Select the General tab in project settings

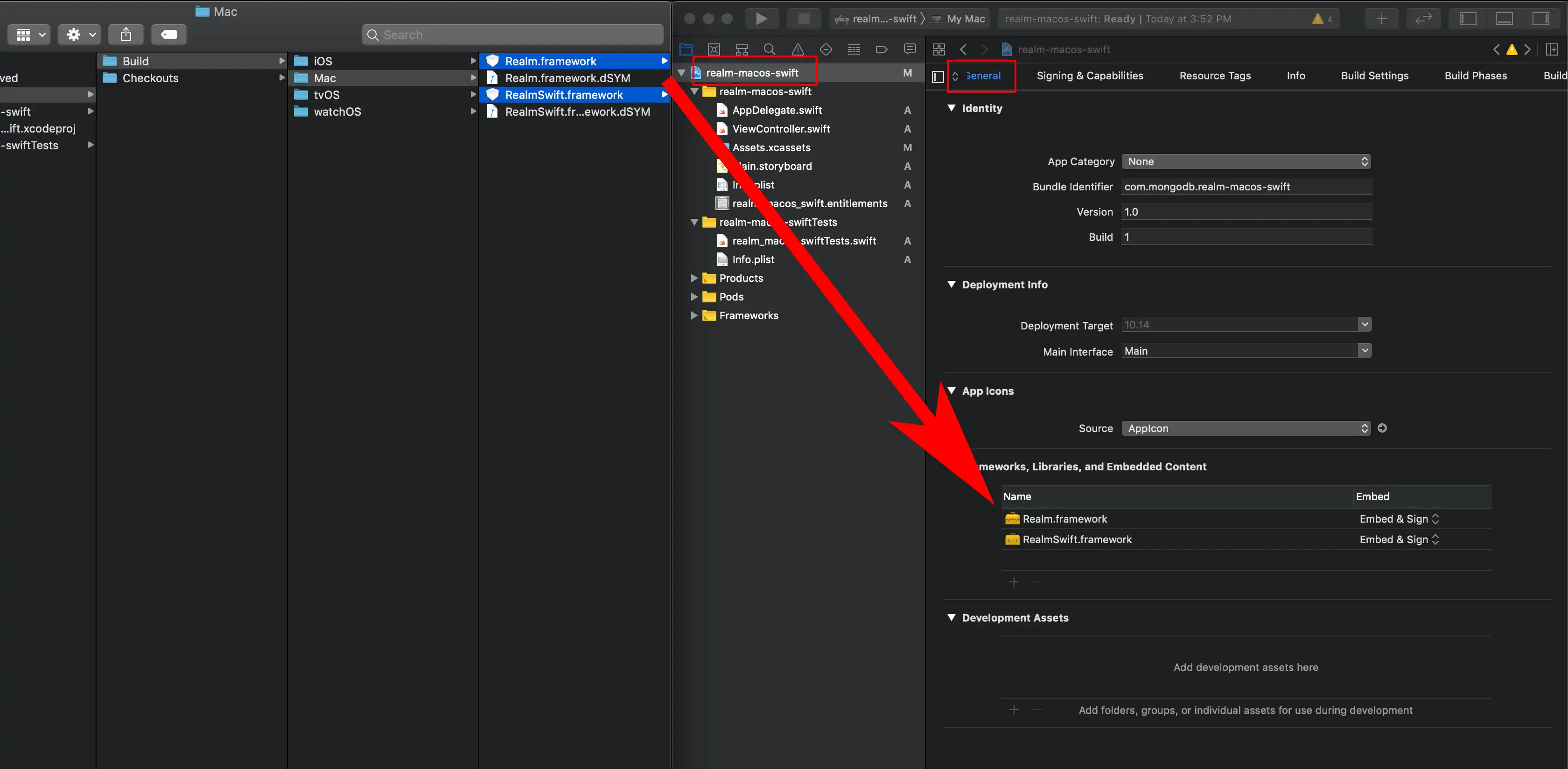point(983,75)
